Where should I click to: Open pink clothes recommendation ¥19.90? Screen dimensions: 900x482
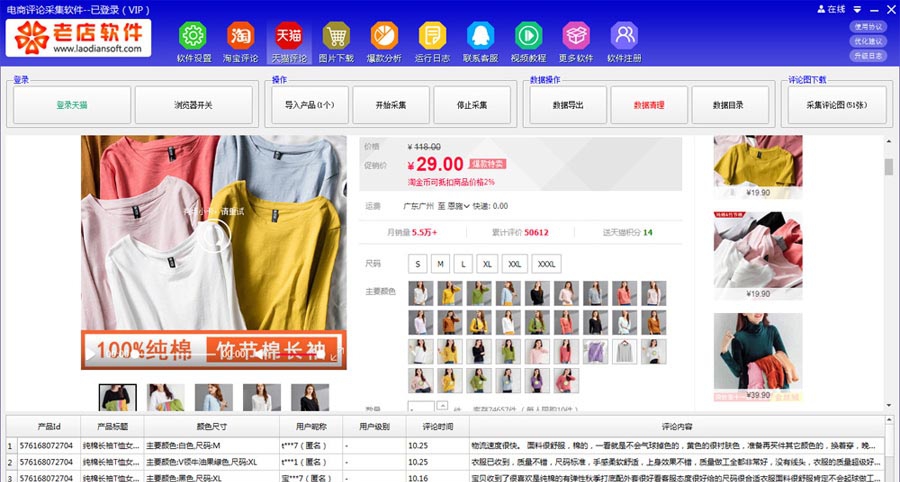pos(758,255)
